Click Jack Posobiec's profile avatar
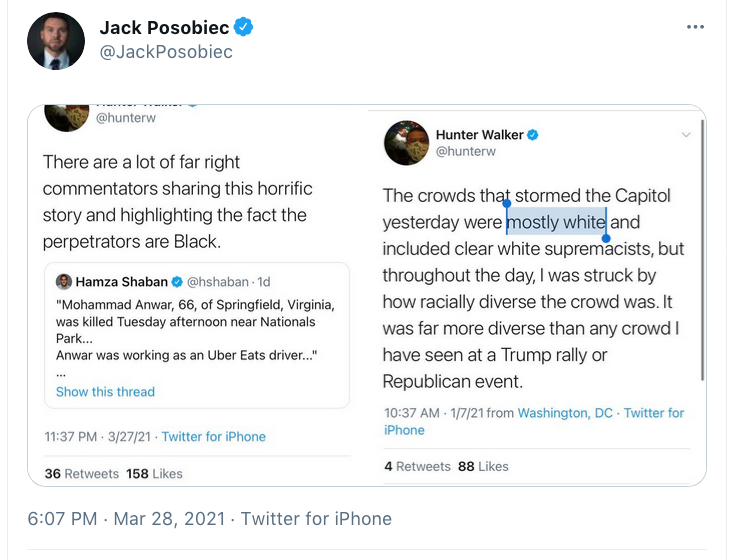The image size is (734, 560). click(x=56, y=41)
